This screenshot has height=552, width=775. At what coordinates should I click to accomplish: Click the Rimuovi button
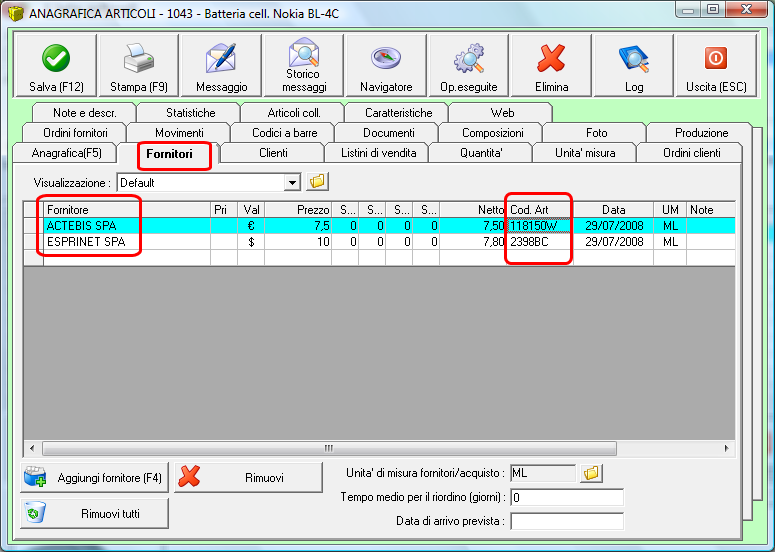click(x=248, y=477)
